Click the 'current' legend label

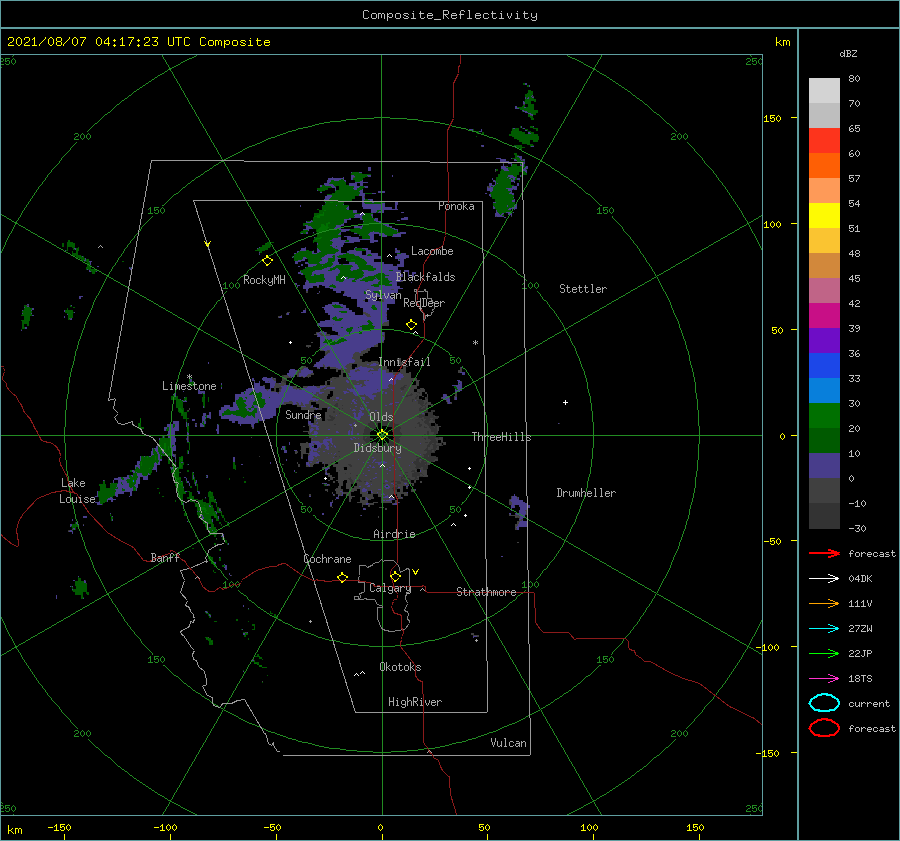coord(869,703)
